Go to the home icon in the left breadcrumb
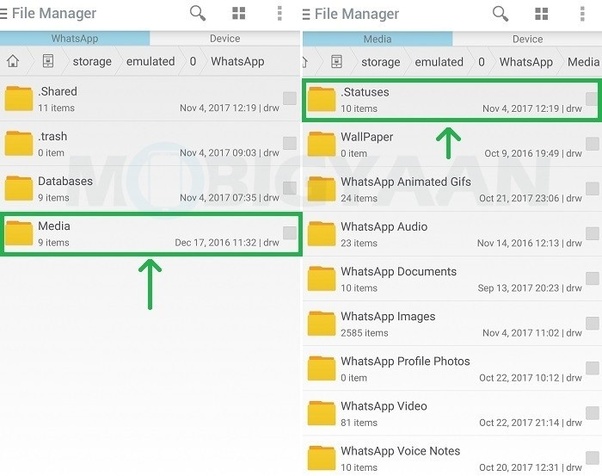602x476 pixels. 13,61
